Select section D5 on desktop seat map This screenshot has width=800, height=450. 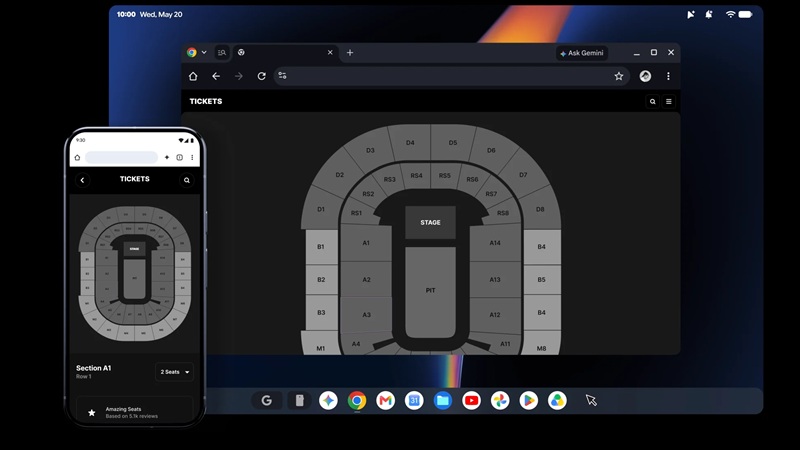[x=453, y=143]
